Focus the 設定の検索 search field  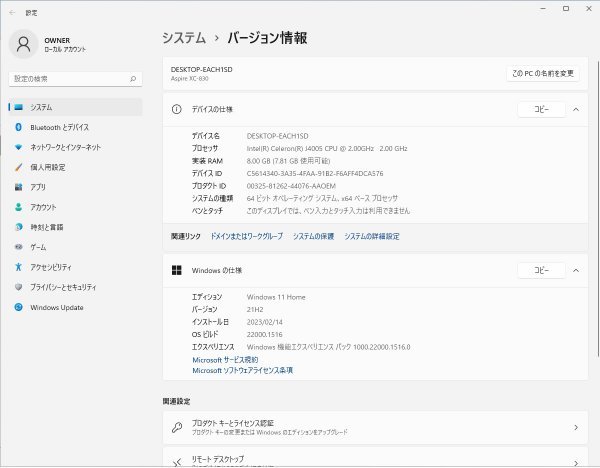coord(75,79)
